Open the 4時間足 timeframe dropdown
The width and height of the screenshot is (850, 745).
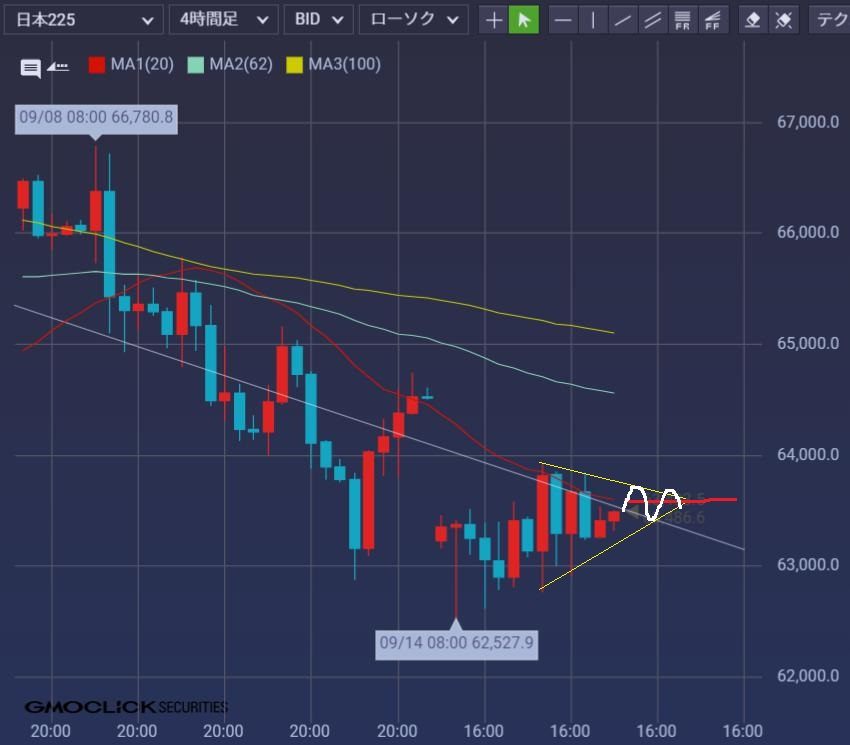point(223,20)
